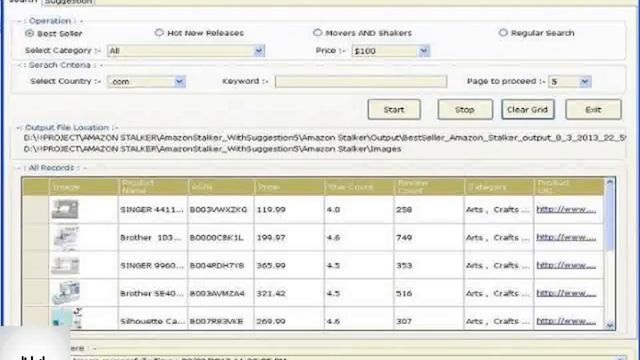Click the Exit button
The height and width of the screenshot is (360, 640).
593,109
